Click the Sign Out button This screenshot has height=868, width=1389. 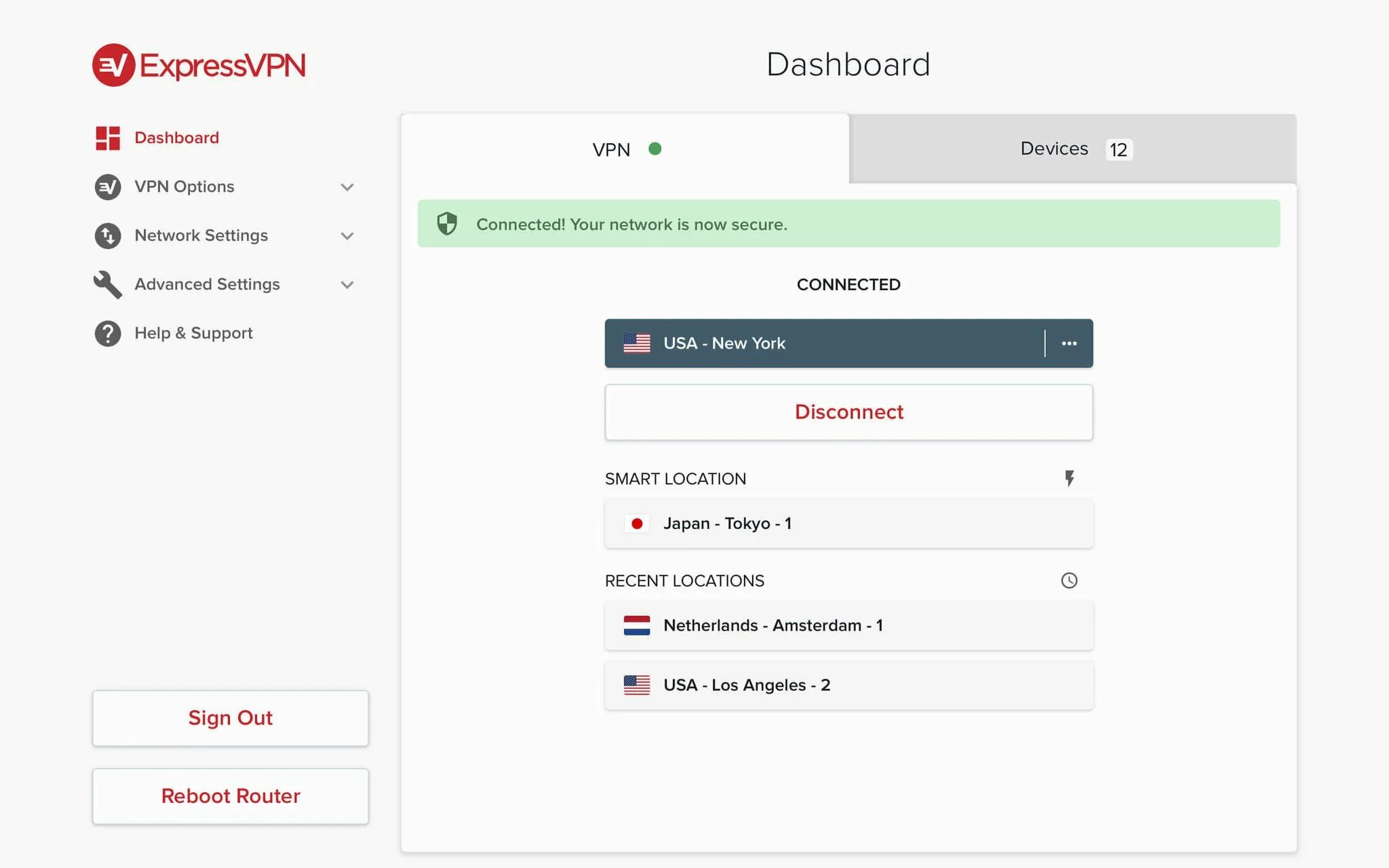point(230,718)
